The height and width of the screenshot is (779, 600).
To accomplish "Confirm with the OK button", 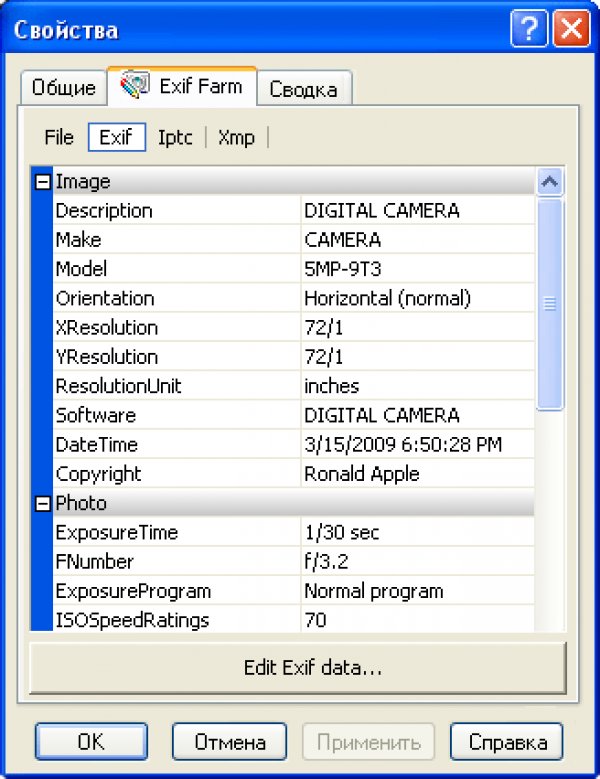I will pos(91,742).
